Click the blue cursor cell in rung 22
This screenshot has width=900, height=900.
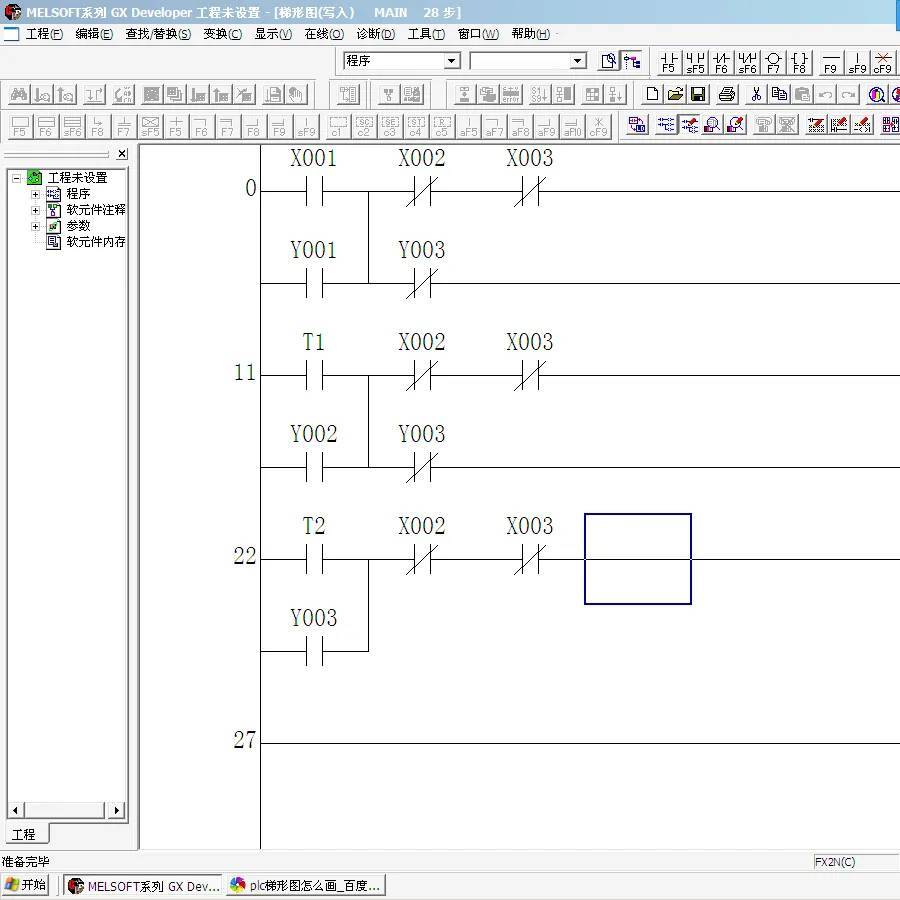pyautogui.click(x=638, y=559)
